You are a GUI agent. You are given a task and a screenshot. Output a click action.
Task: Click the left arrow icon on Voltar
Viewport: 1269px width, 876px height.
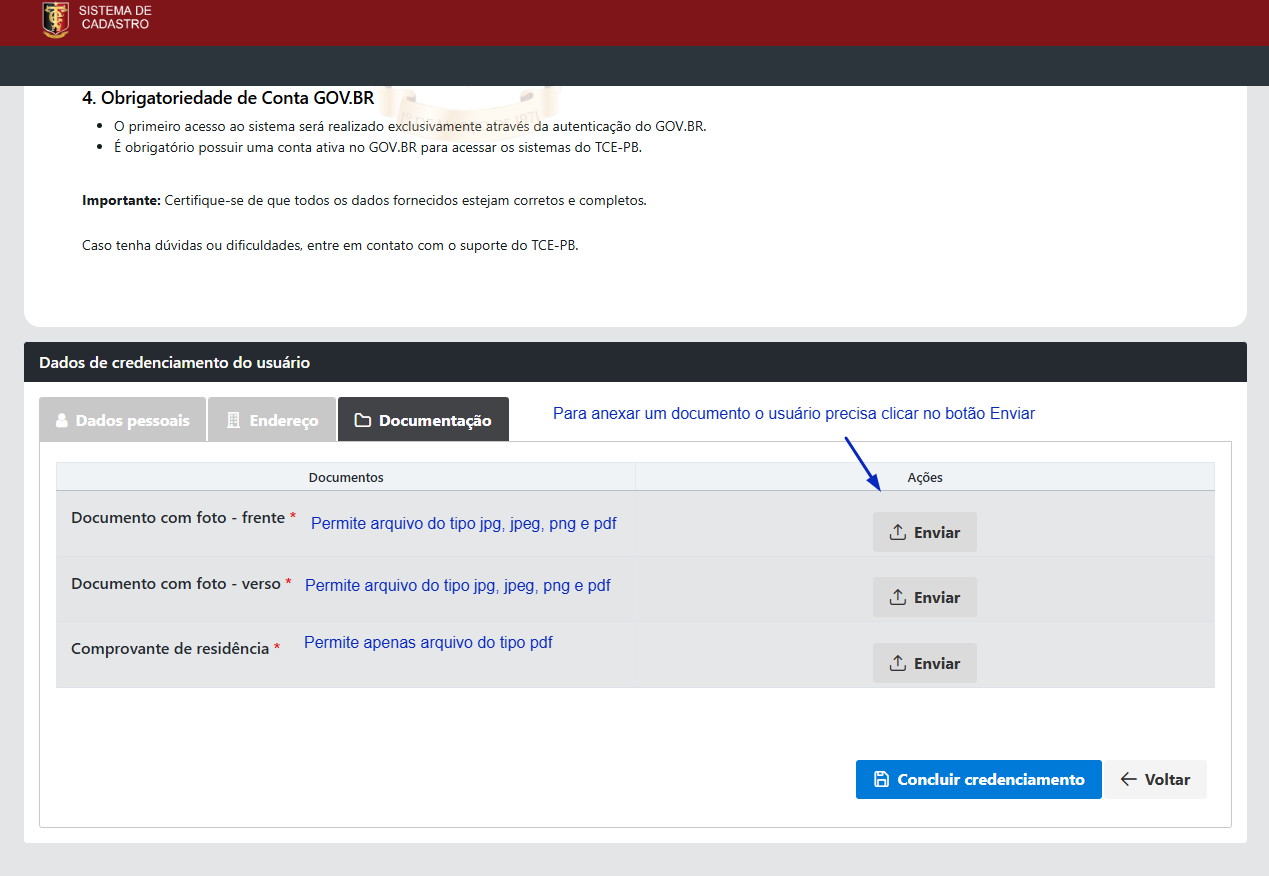pyautogui.click(x=1129, y=780)
